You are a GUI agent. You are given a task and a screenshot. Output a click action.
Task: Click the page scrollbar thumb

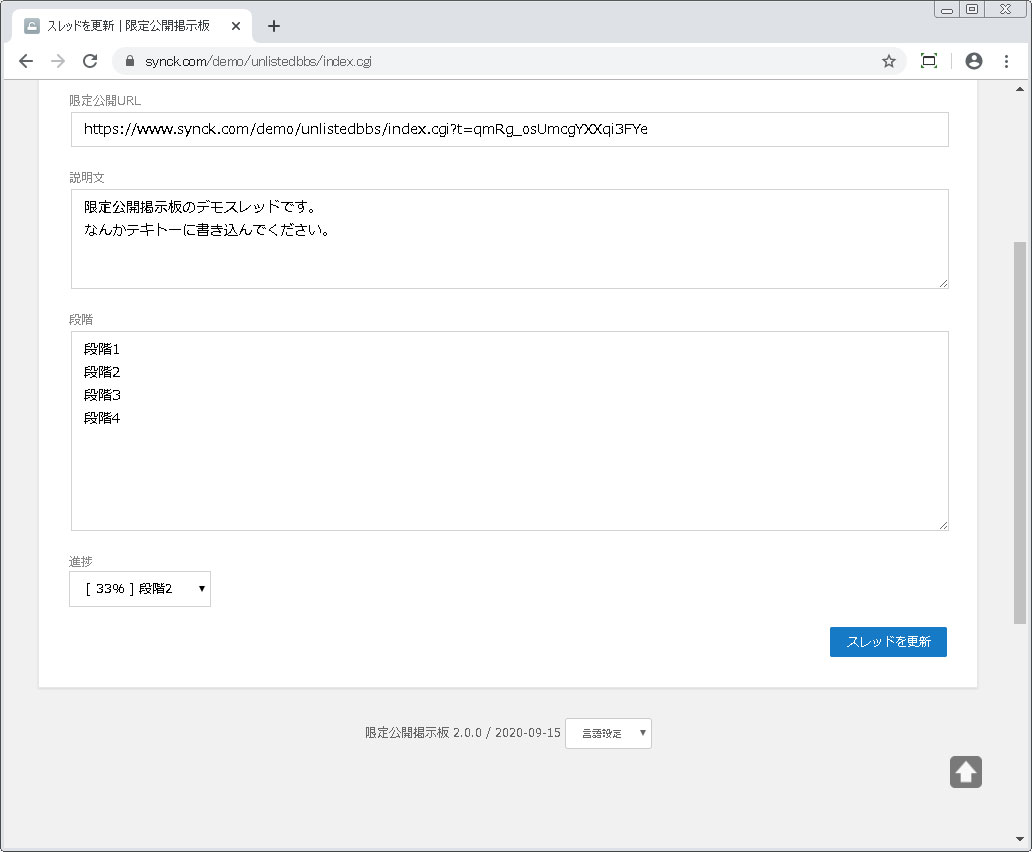click(1019, 432)
